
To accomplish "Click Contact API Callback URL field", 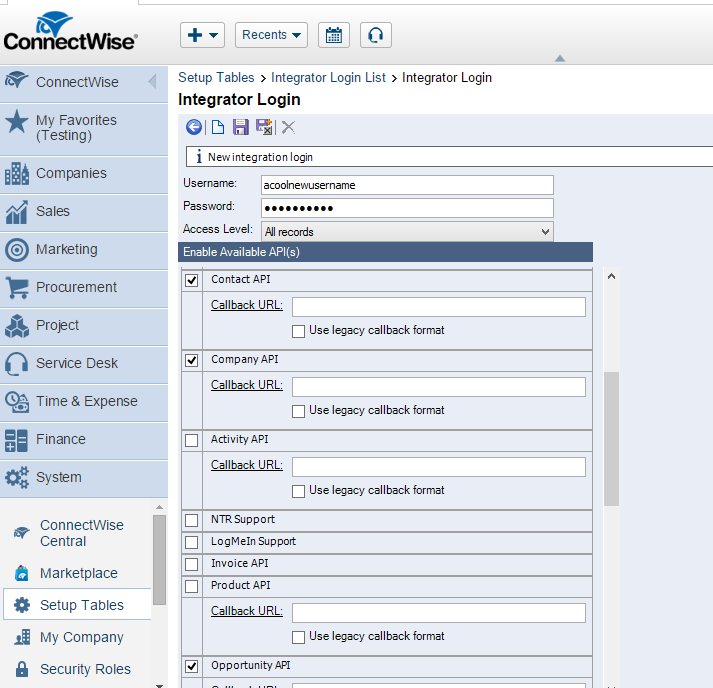I will point(439,307).
